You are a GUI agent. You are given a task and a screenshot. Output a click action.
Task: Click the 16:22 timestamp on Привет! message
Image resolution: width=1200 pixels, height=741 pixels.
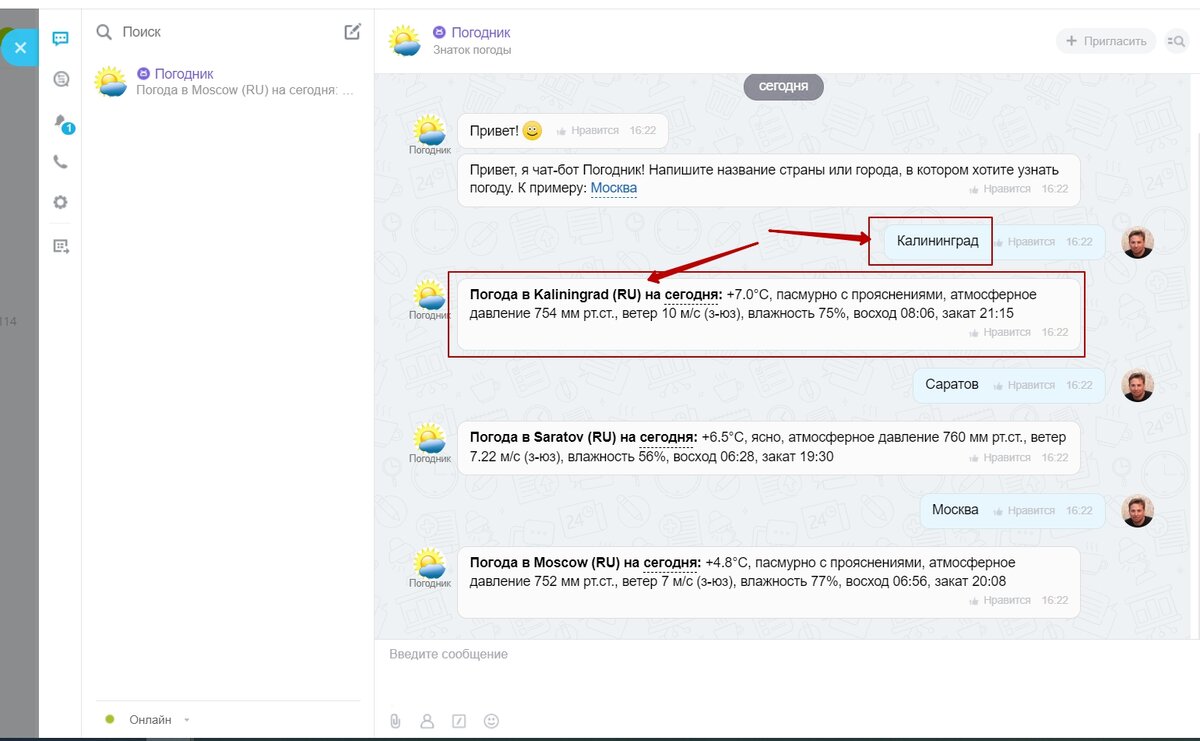642,130
